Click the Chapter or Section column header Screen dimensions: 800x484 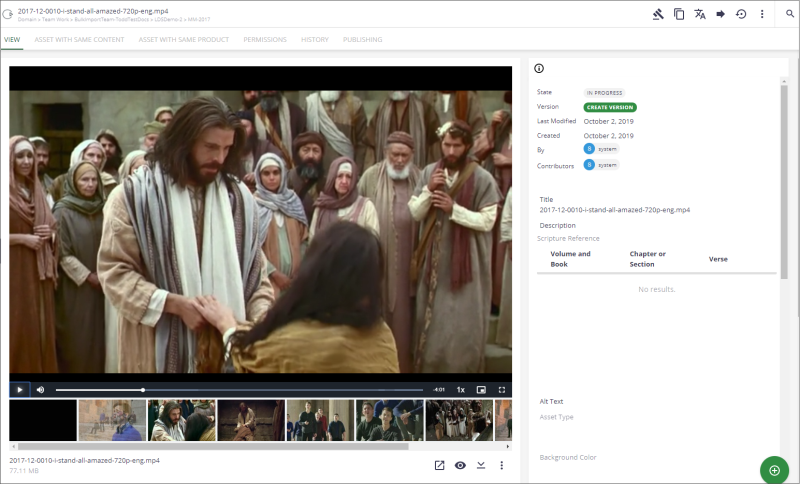click(x=647, y=259)
